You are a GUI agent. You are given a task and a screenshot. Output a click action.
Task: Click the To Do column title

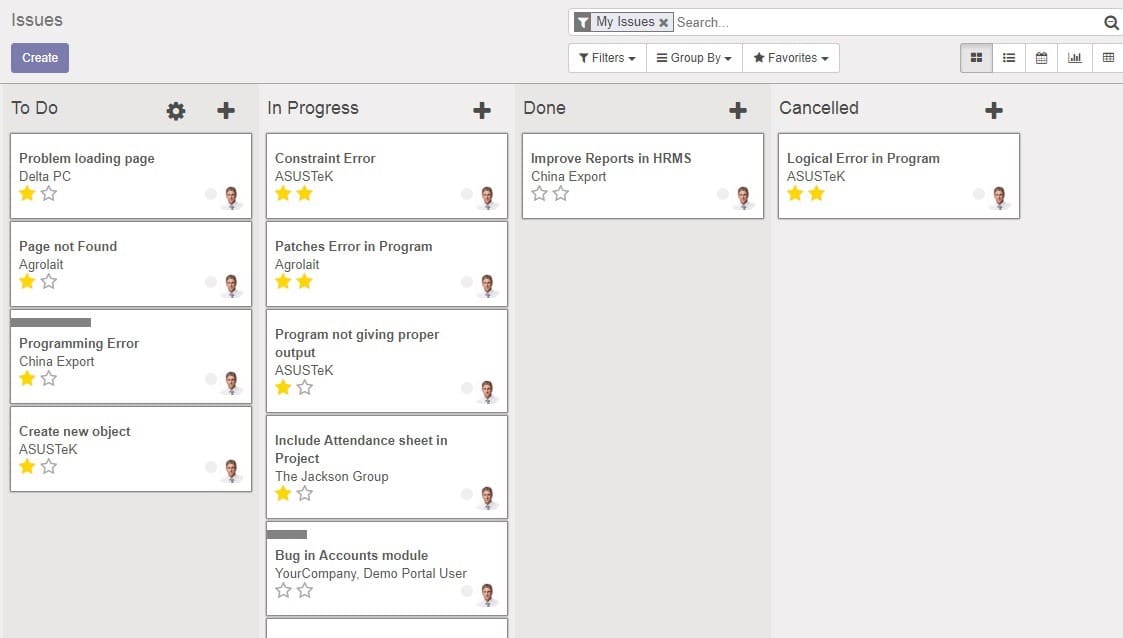(x=34, y=108)
